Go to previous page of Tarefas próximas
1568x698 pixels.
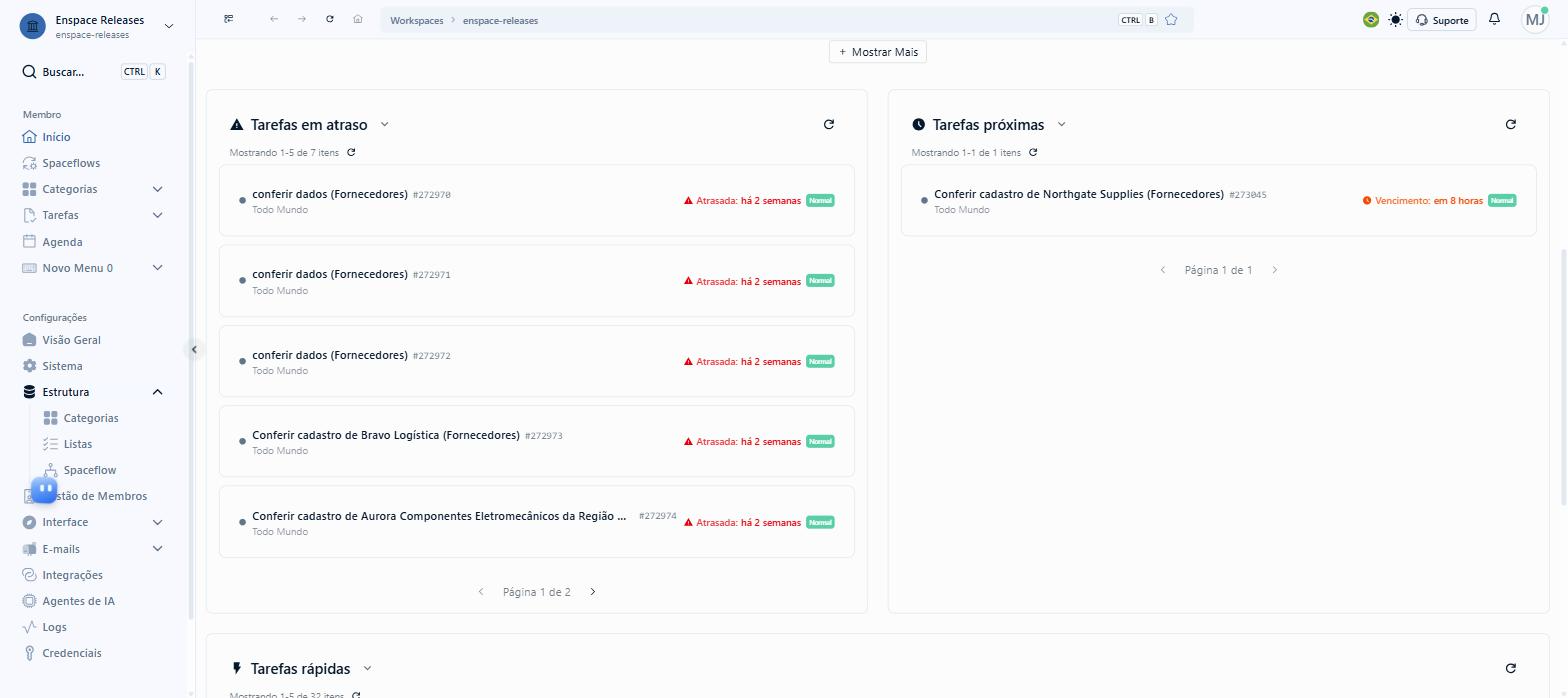(x=1163, y=270)
